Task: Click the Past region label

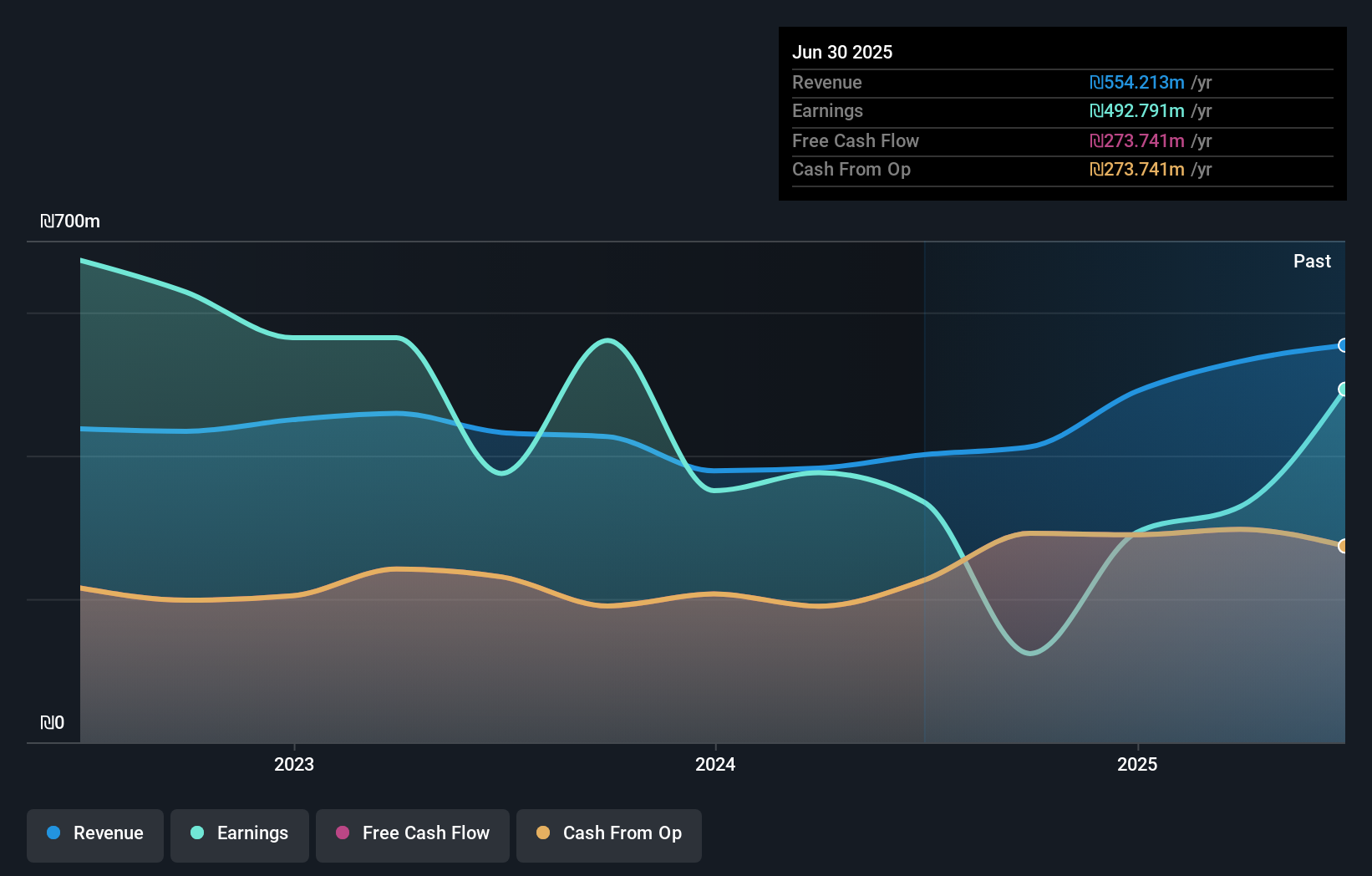Action: pos(1312,262)
